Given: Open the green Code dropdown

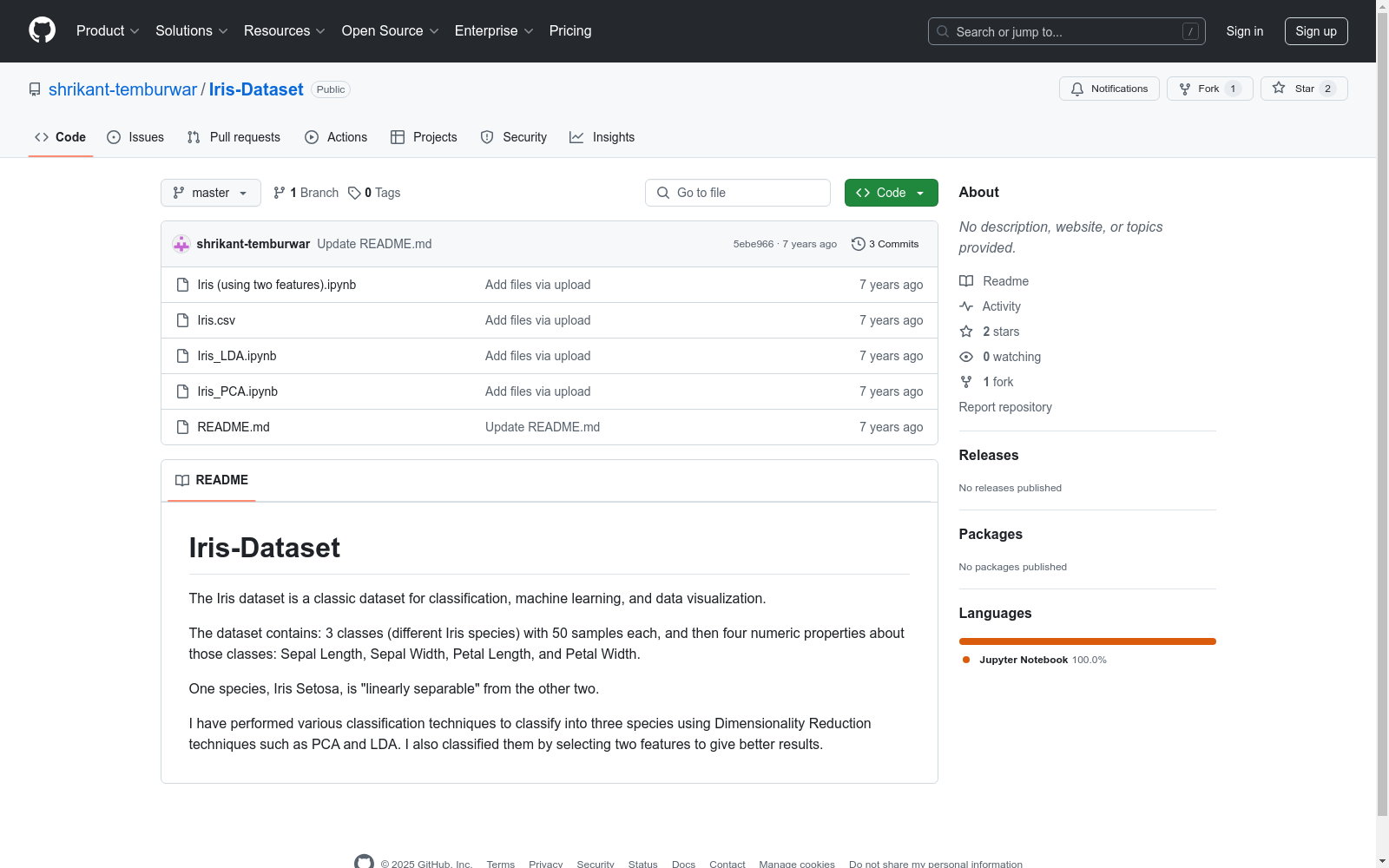Looking at the screenshot, I should (891, 193).
